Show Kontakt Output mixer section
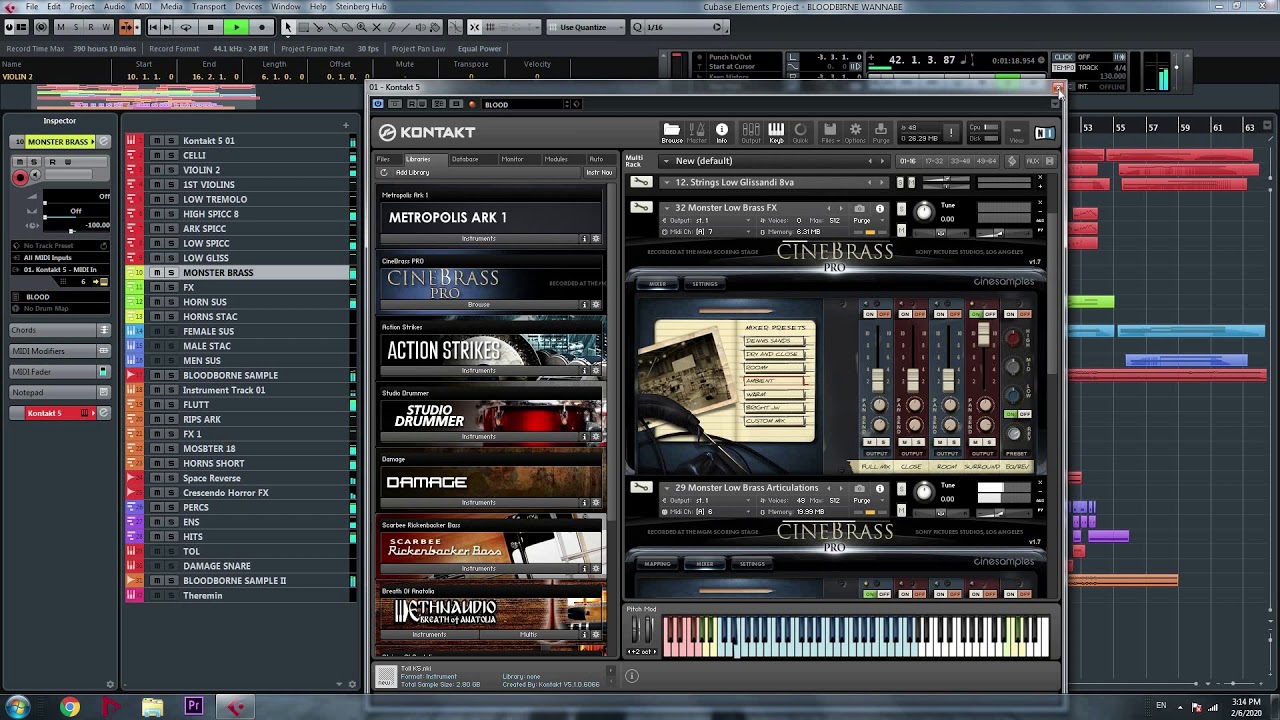The width and height of the screenshot is (1280, 720). click(x=750, y=132)
